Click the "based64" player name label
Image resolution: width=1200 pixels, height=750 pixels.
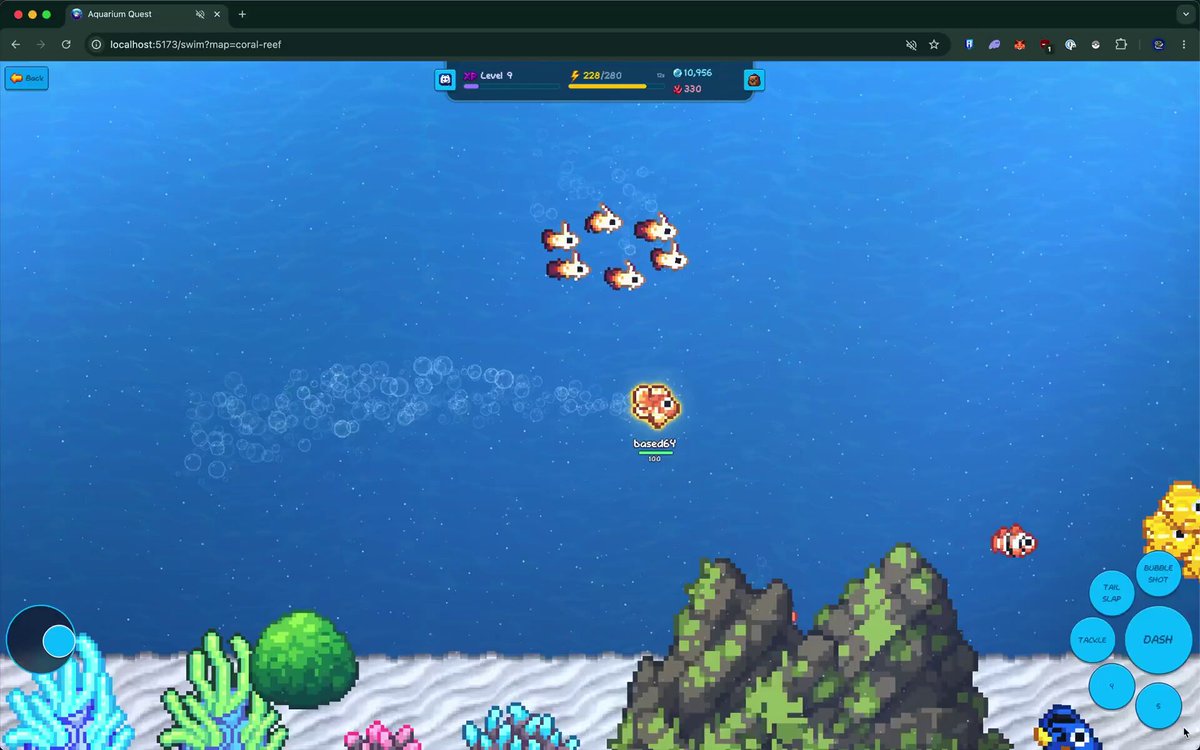point(655,443)
